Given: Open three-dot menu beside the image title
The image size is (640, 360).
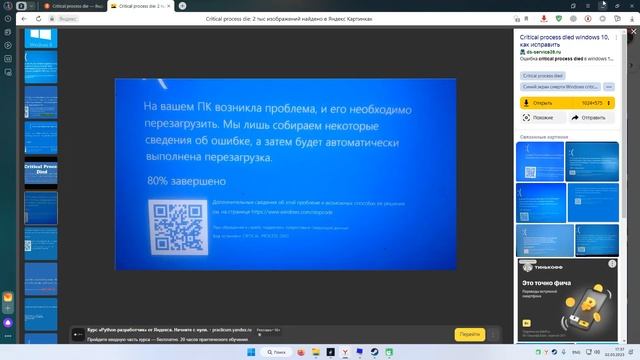Looking at the screenshot, I should pos(616,38).
